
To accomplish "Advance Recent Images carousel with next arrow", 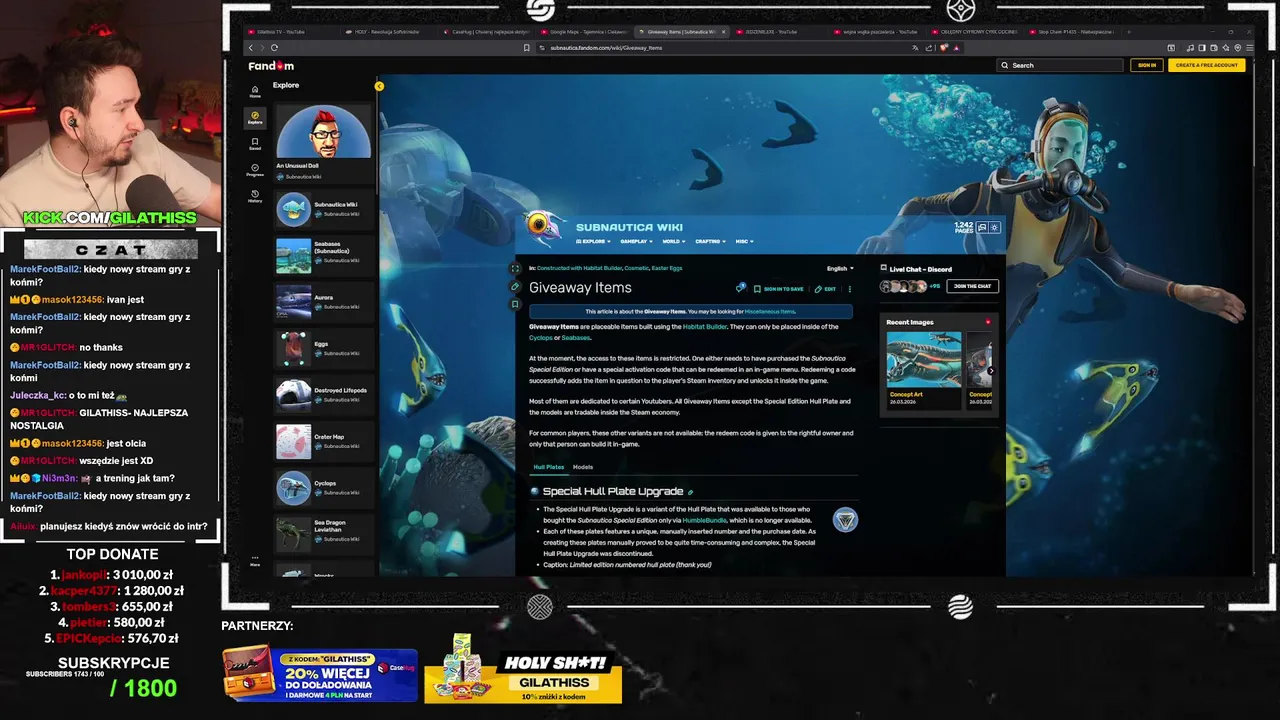I will [990, 371].
